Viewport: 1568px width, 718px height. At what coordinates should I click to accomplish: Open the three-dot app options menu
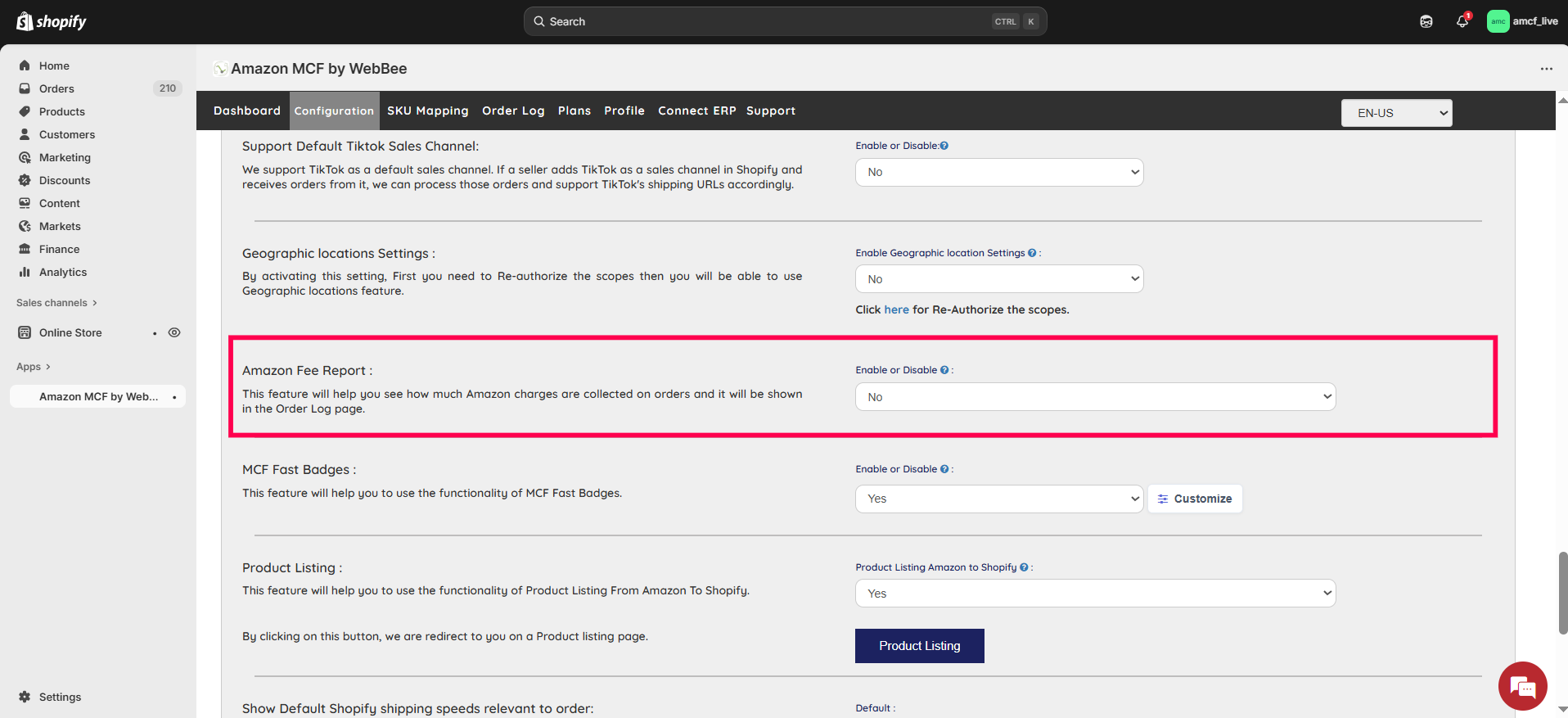pos(1546,69)
